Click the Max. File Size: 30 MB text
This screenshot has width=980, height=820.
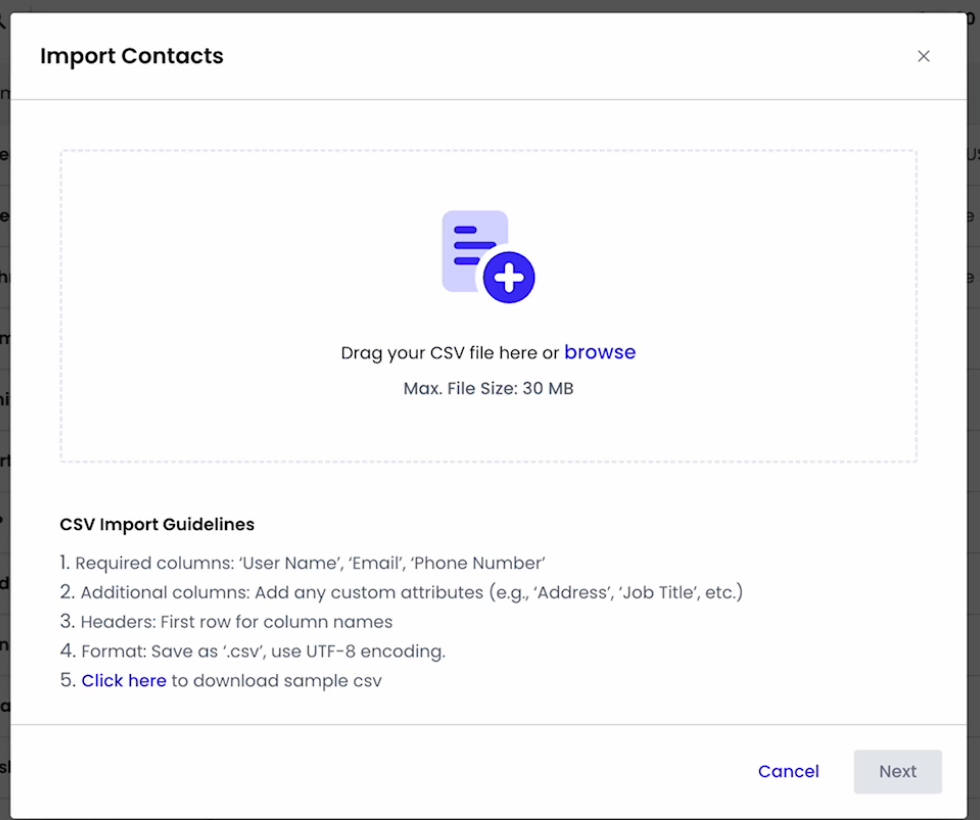[x=488, y=388]
